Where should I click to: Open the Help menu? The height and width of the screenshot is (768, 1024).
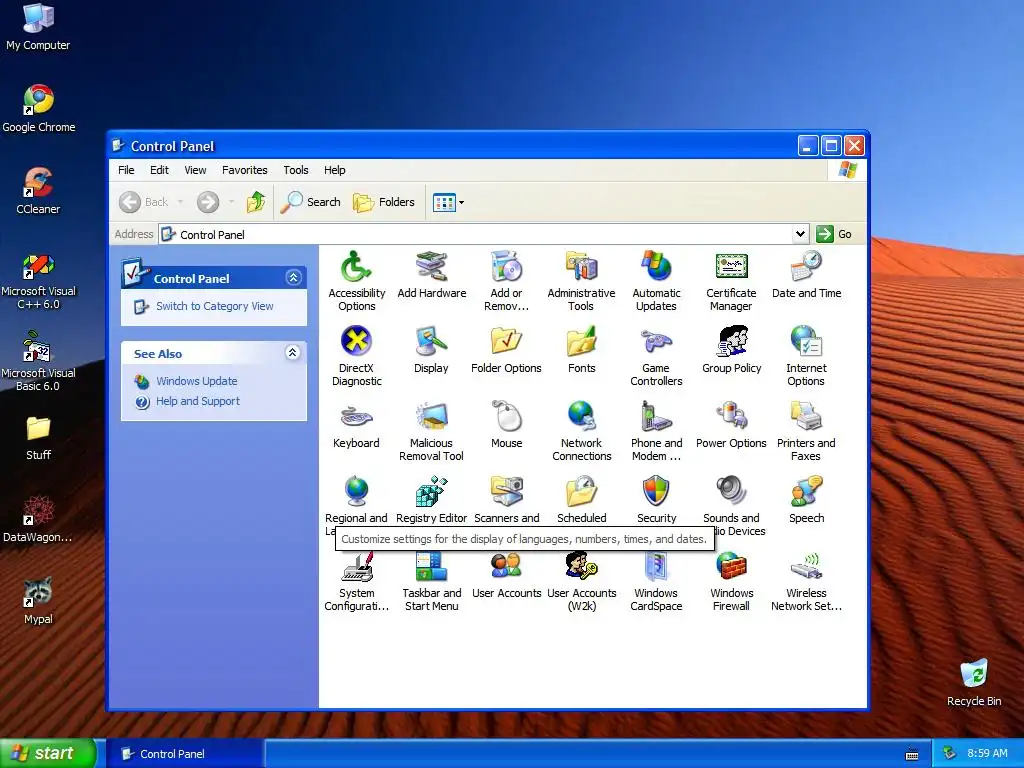point(334,170)
